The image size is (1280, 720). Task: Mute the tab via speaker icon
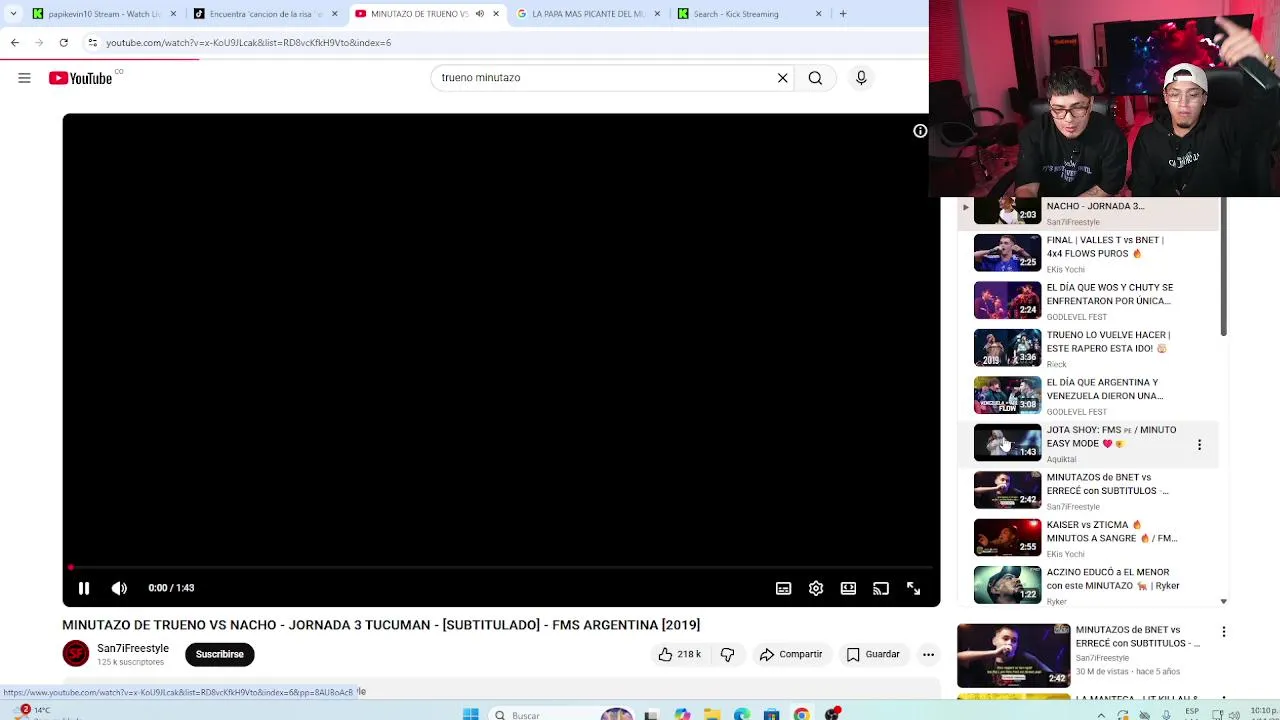click(479, 14)
